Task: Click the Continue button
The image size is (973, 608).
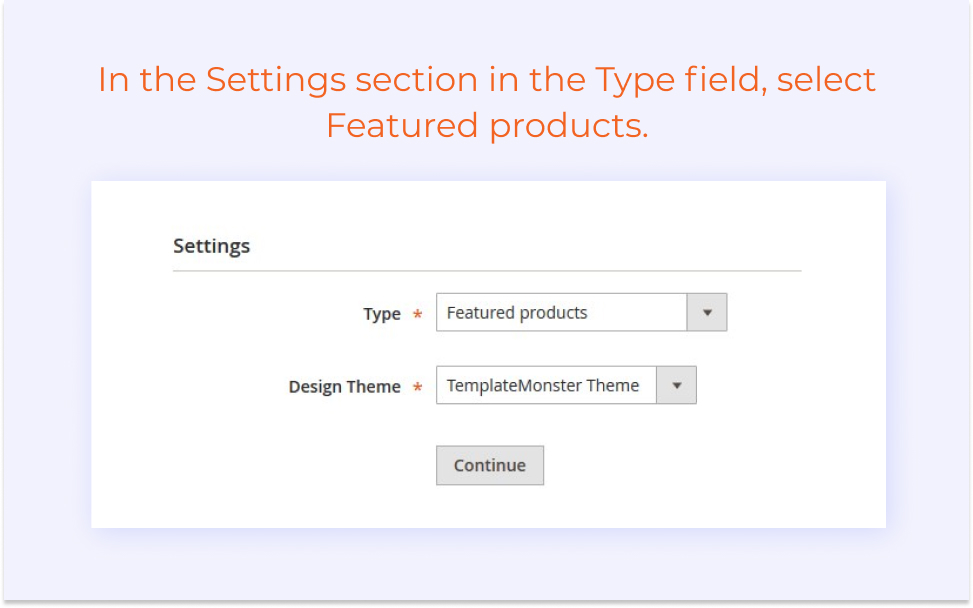Action: (x=490, y=465)
